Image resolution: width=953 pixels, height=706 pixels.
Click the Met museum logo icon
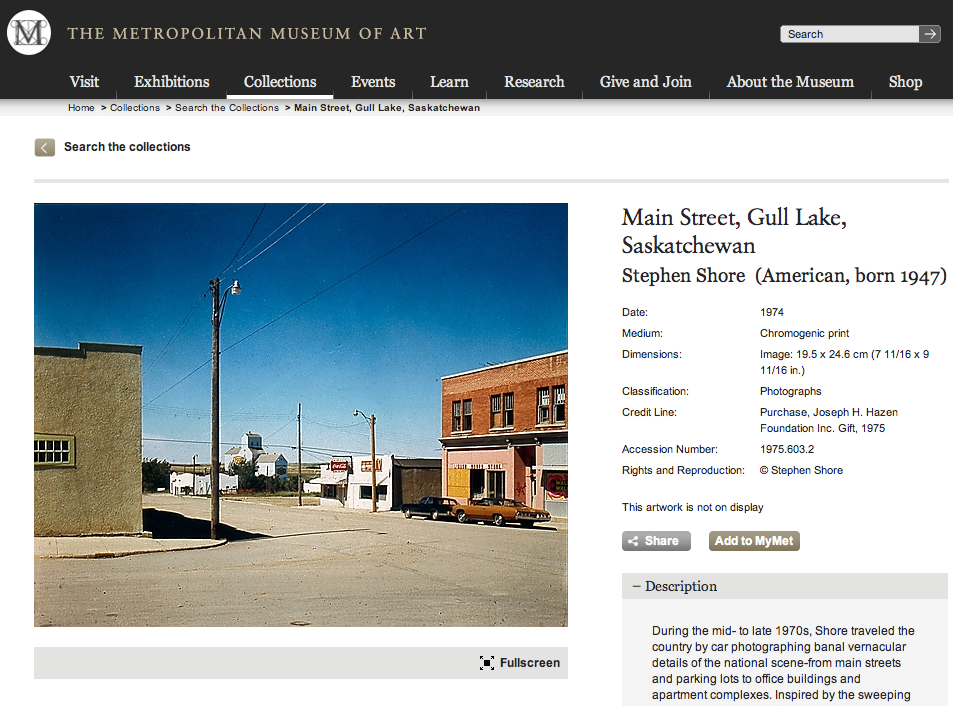(28, 33)
